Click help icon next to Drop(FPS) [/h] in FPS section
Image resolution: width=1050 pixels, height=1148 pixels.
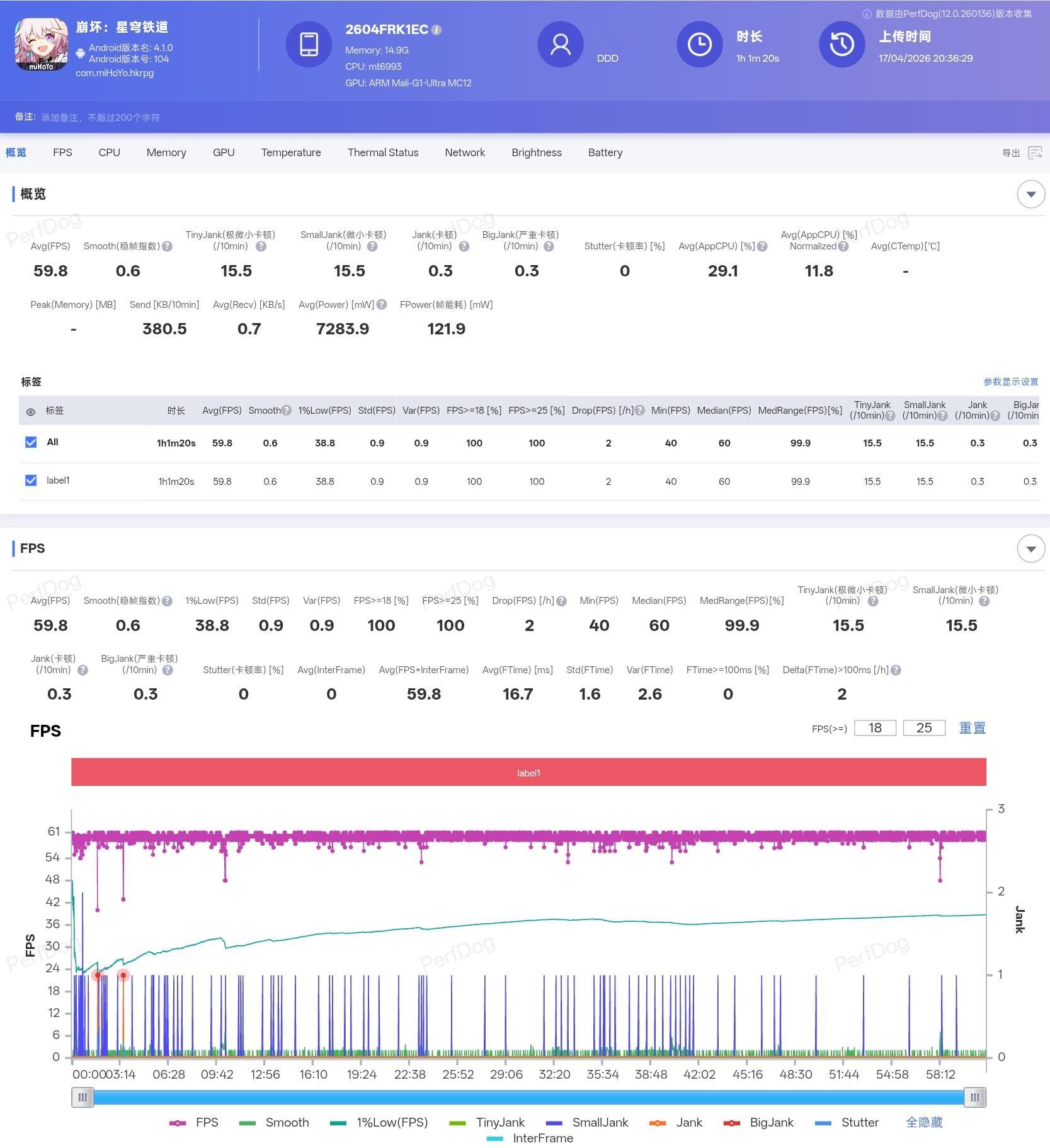561,601
